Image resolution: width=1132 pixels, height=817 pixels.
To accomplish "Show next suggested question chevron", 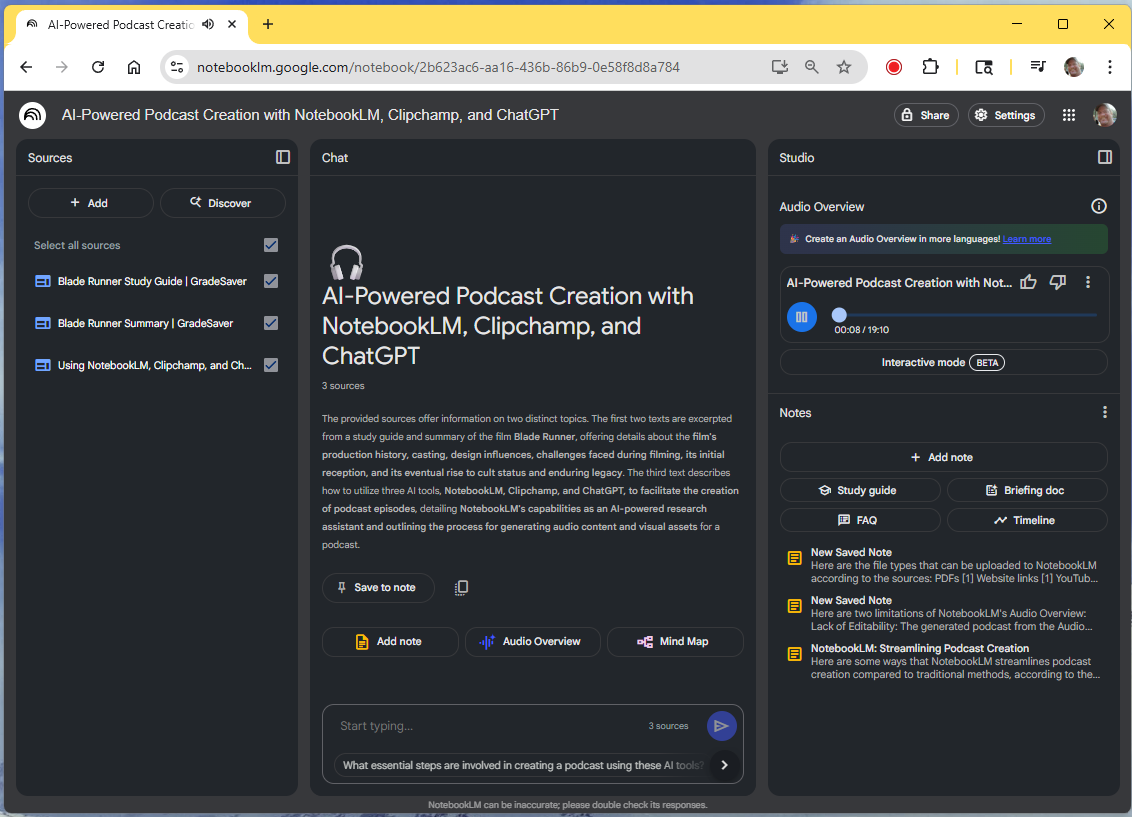I will [724, 764].
